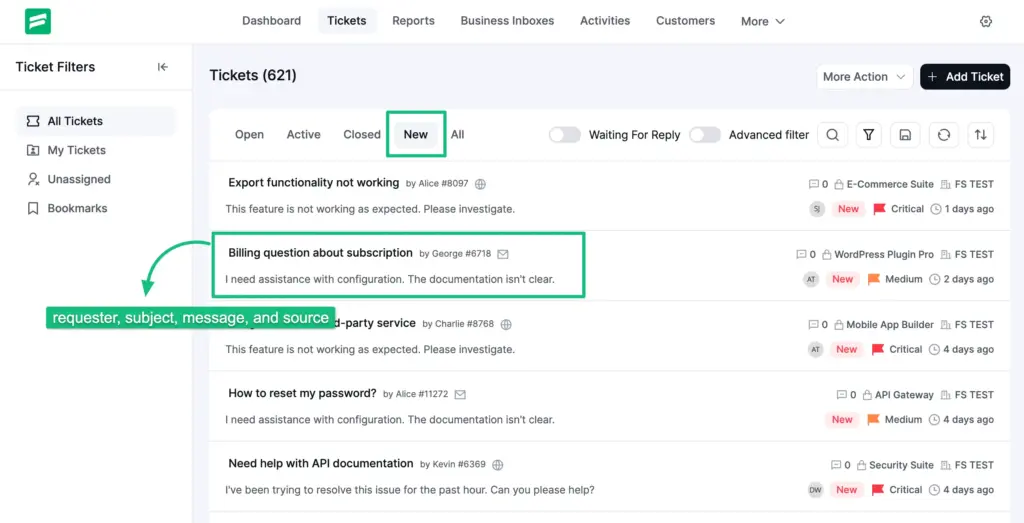Open Billing question about subscription ticket

click(321, 253)
